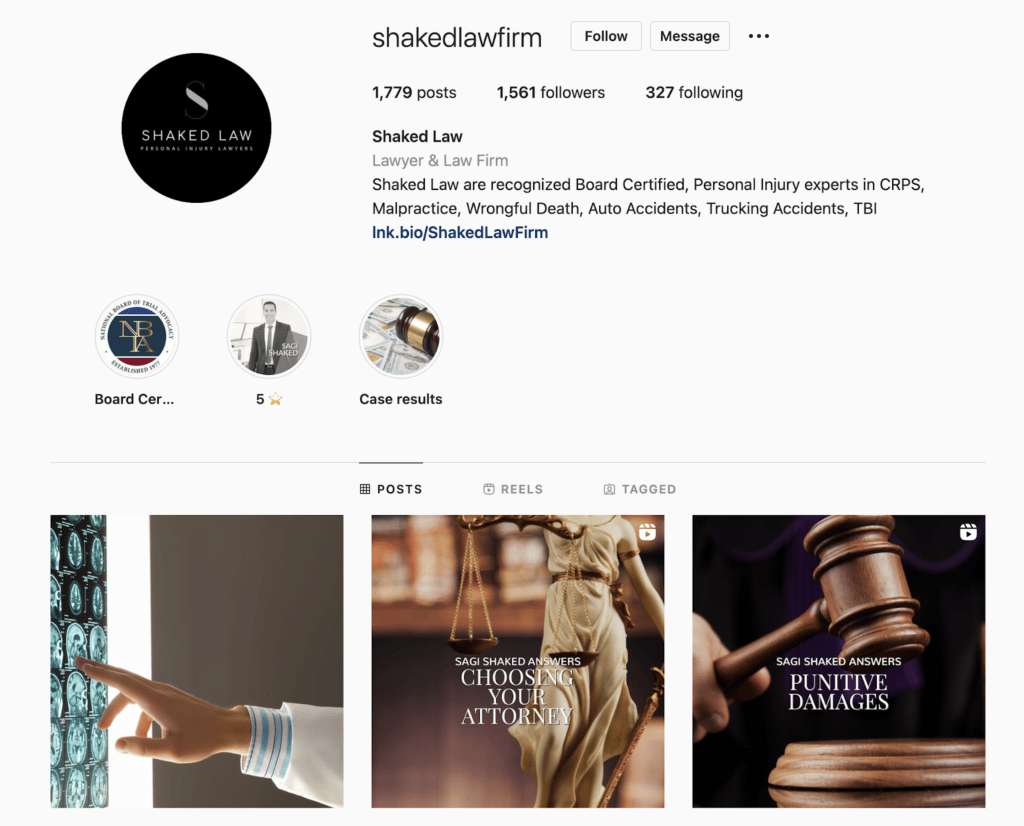This screenshot has width=1024, height=826.
Task: Click the reel icon on Punitive Damages post
Action: click(x=968, y=532)
